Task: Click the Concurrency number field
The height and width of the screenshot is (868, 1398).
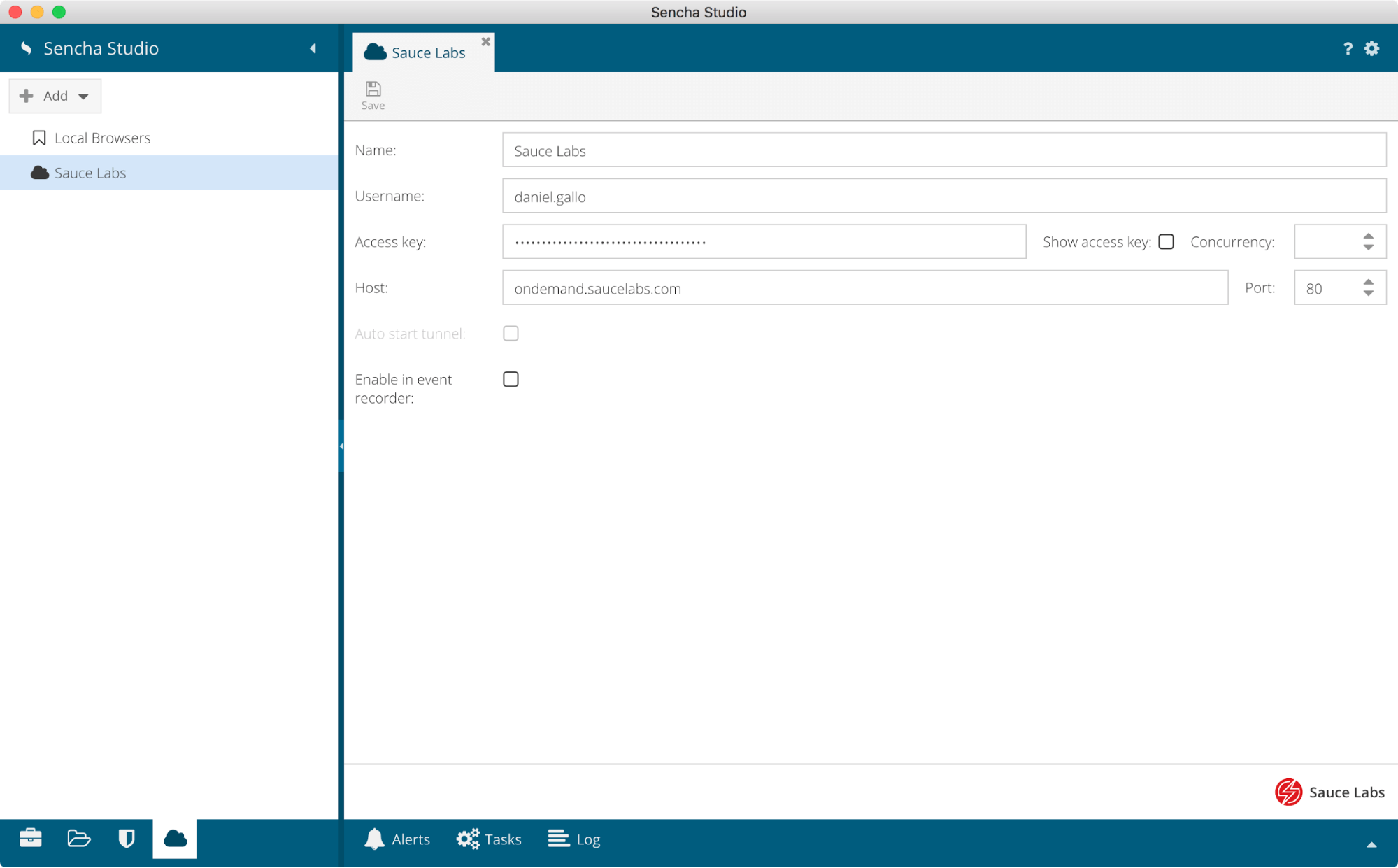Action: click(1327, 242)
